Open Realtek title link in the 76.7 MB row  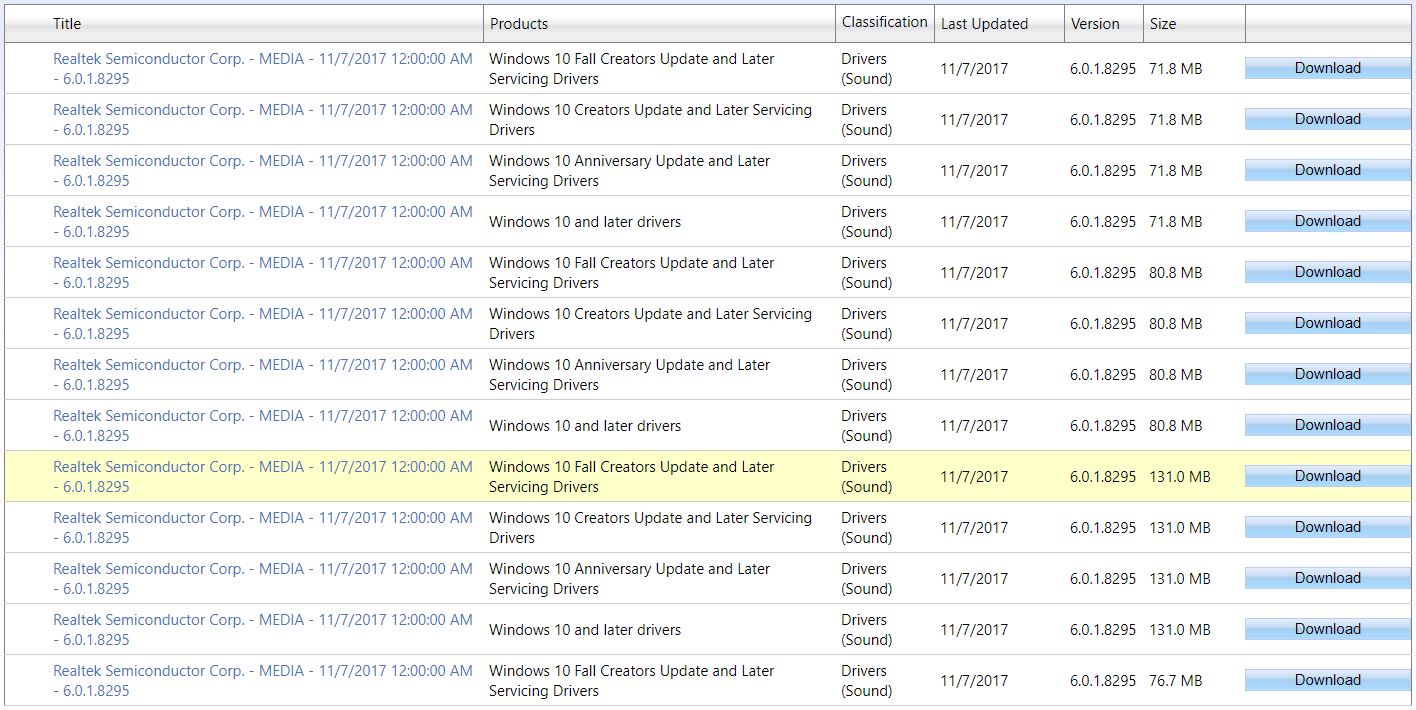point(263,681)
